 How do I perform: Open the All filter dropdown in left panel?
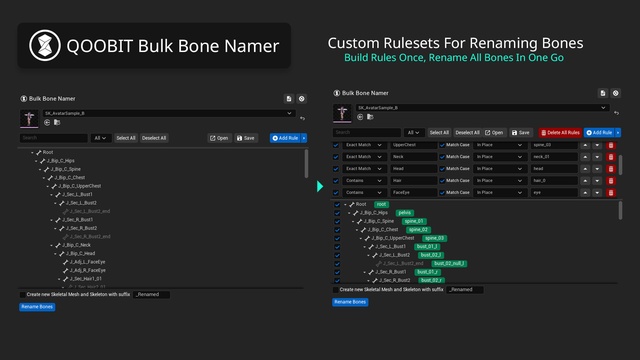(100, 138)
